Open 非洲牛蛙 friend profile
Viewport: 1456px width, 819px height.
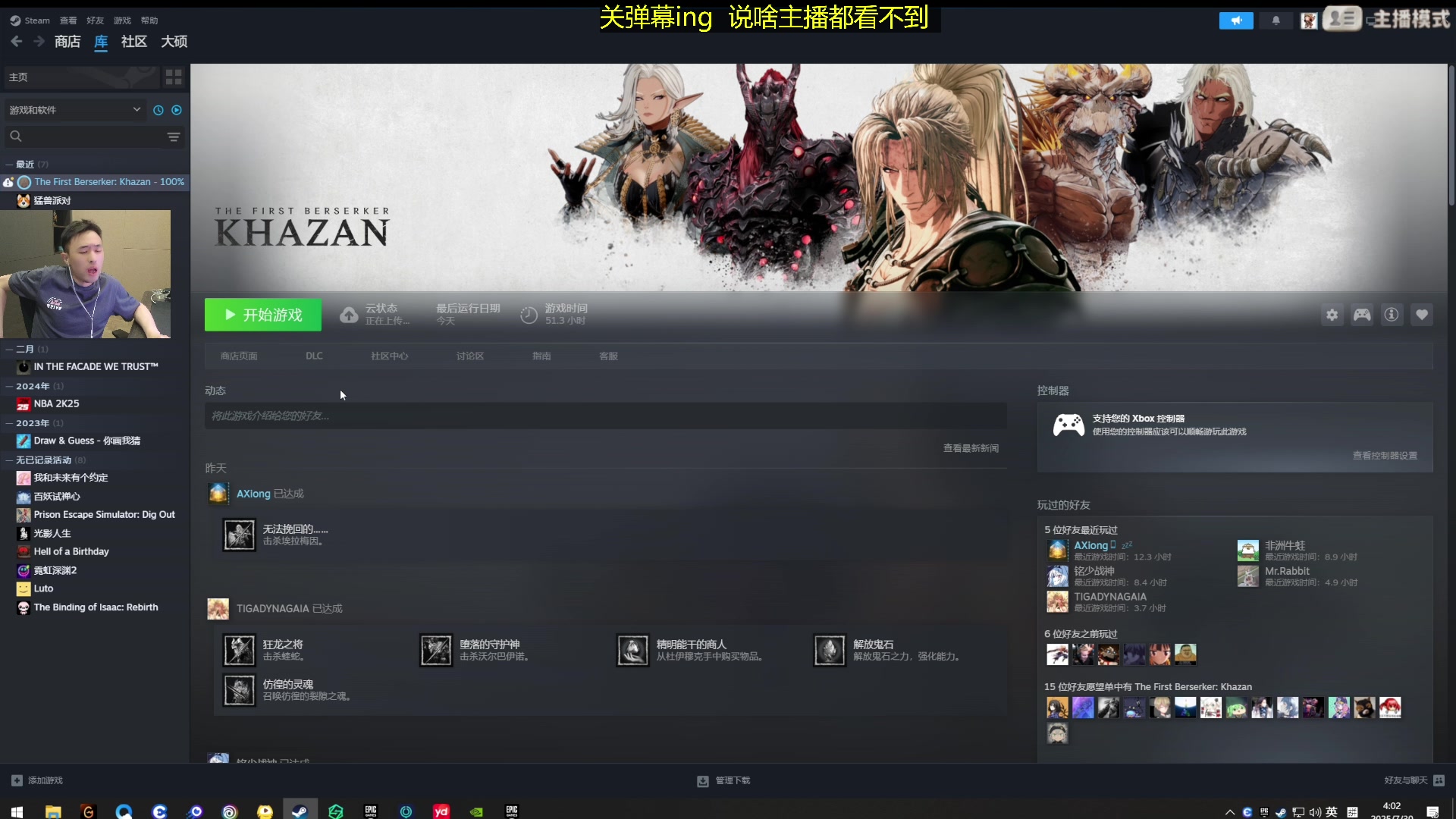click(1285, 546)
